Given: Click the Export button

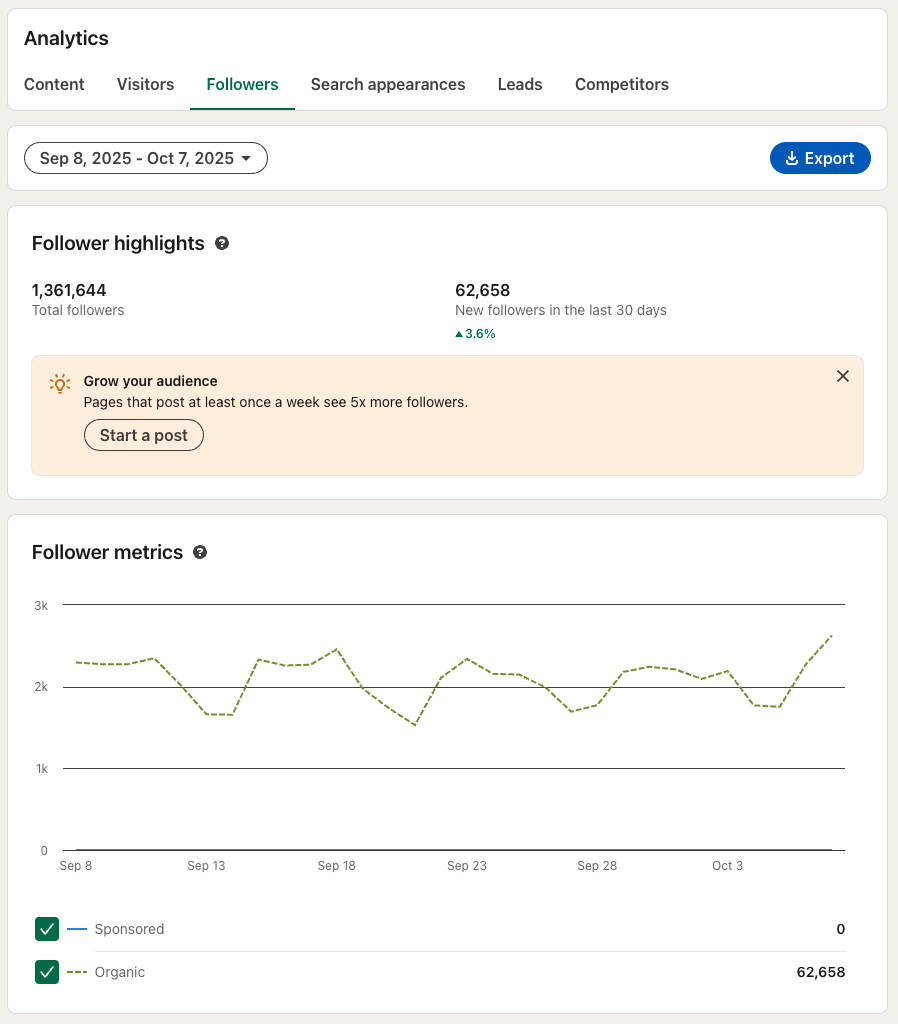Looking at the screenshot, I should [x=820, y=158].
